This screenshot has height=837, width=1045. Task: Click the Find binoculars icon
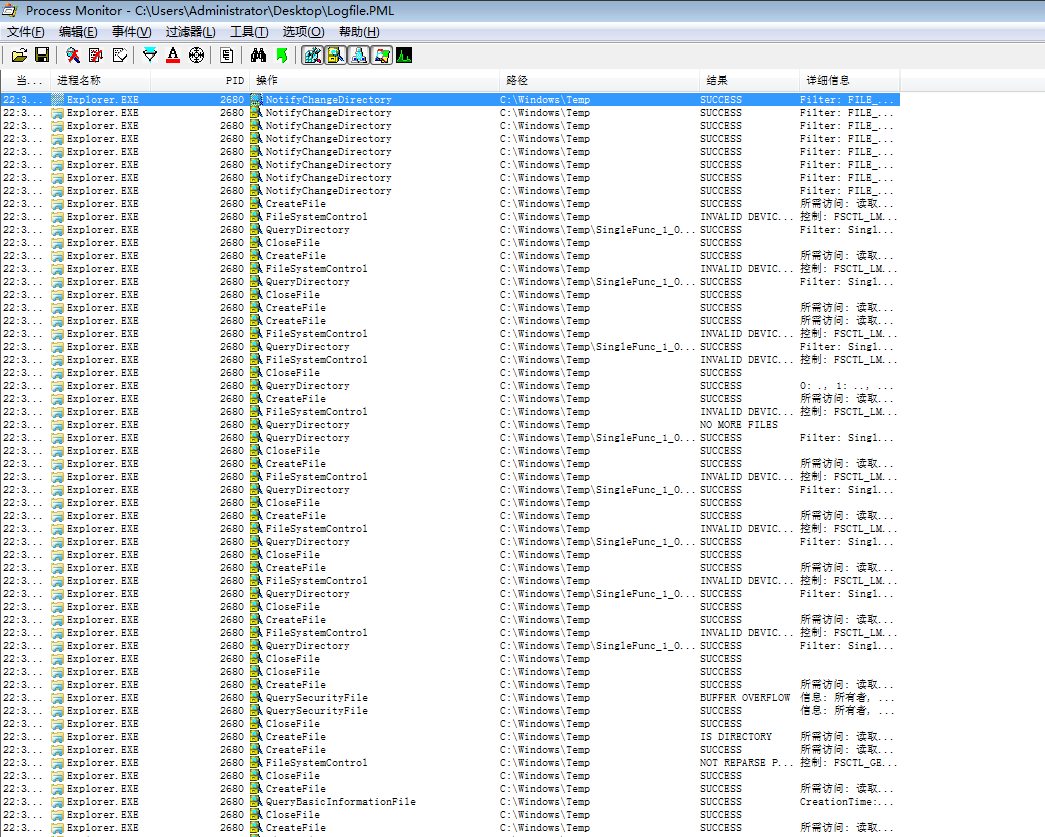259,55
